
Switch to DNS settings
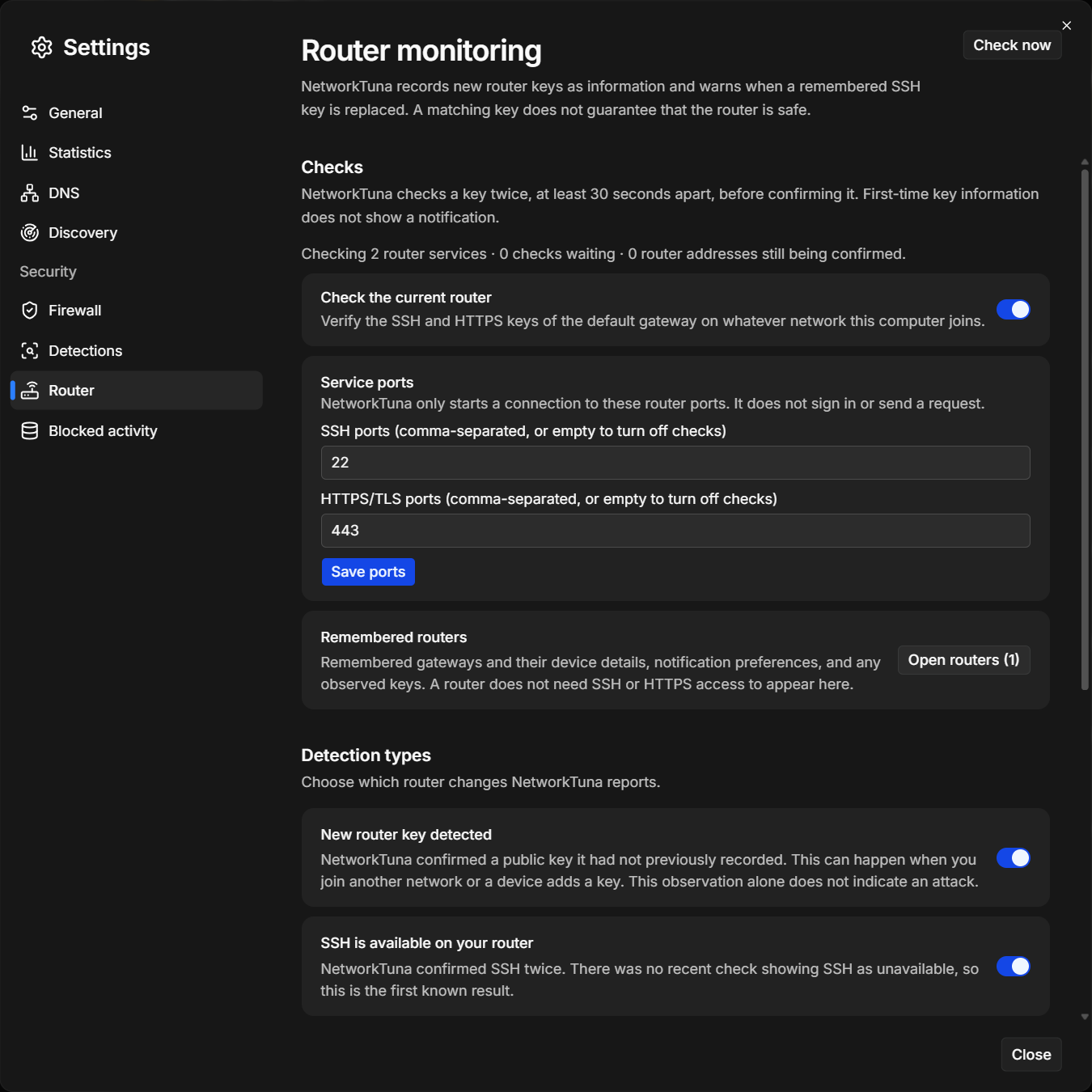pyautogui.click(x=137, y=193)
